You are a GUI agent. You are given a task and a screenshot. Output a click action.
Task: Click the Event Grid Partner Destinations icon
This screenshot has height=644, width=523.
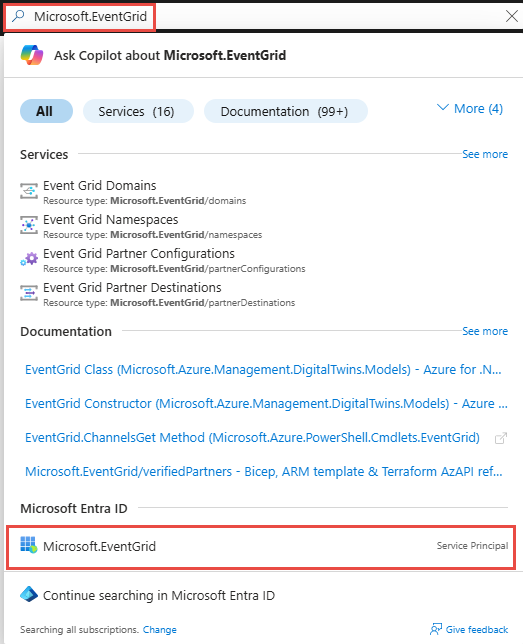(29, 293)
